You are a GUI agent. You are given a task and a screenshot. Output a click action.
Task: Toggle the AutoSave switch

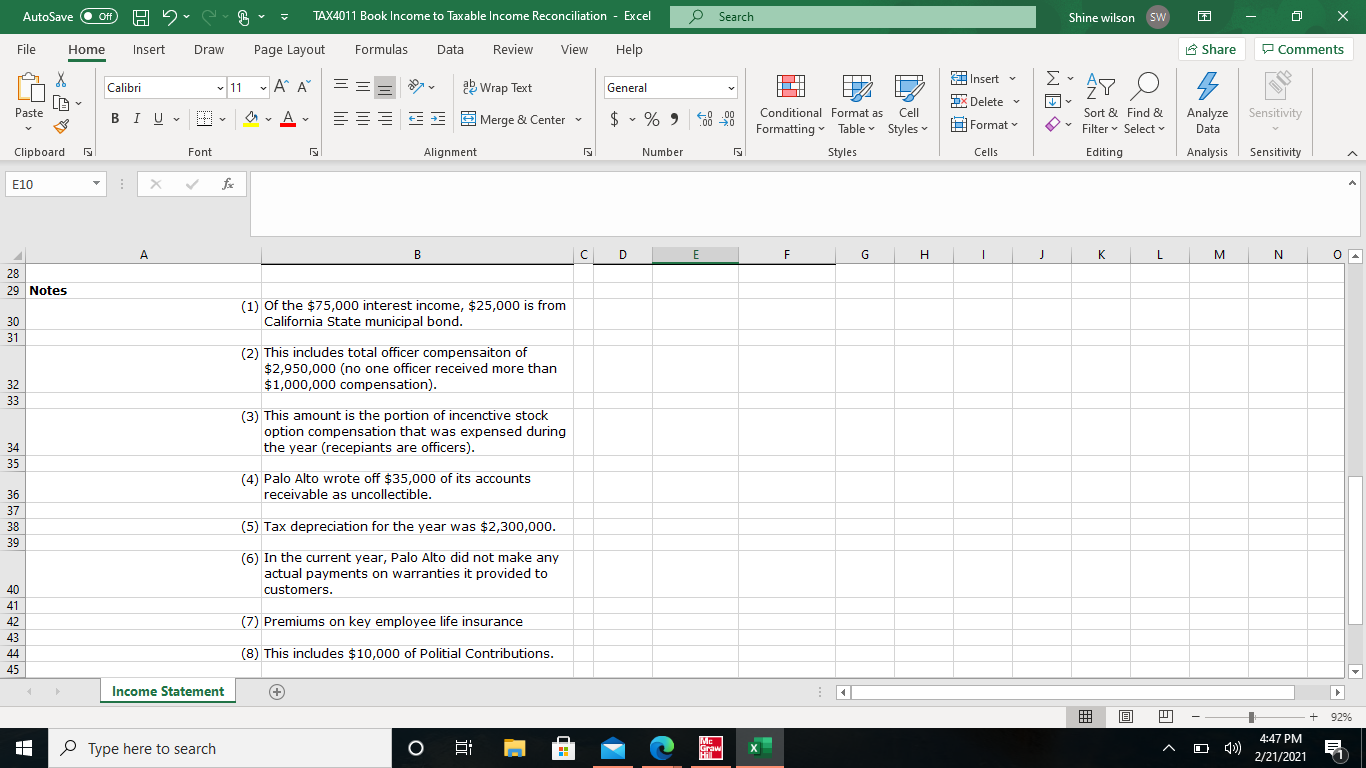pyautogui.click(x=98, y=17)
